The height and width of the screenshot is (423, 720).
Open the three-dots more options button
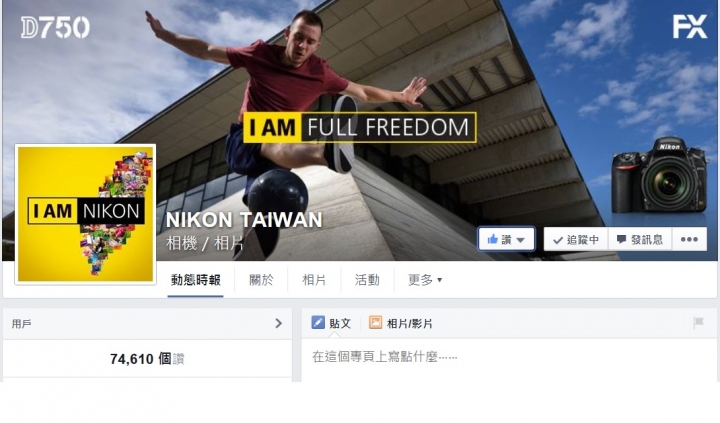tap(689, 239)
